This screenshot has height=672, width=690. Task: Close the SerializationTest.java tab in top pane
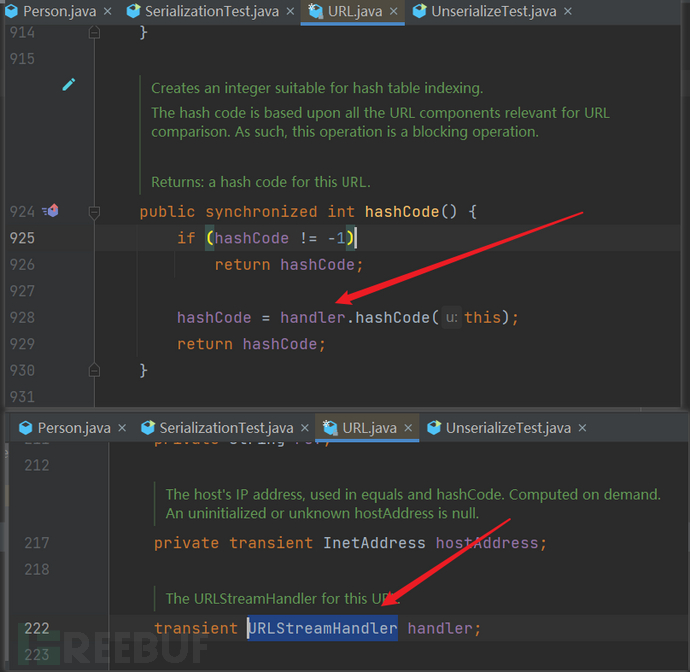pyautogui.click(x=290, y=12)
